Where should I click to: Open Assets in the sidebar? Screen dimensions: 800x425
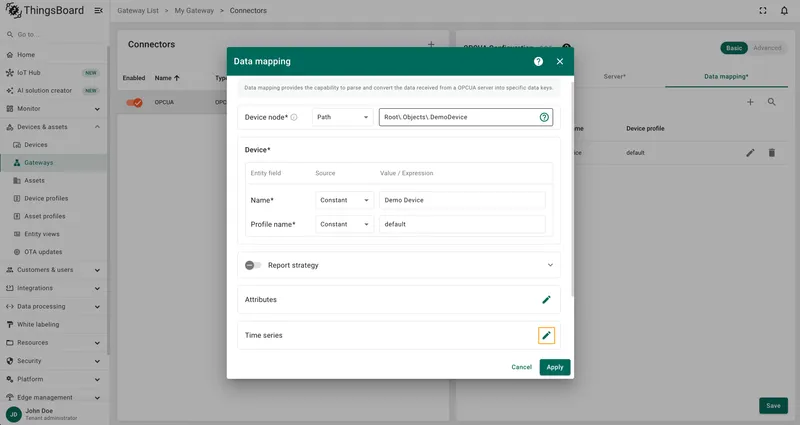tap(54, 180)
